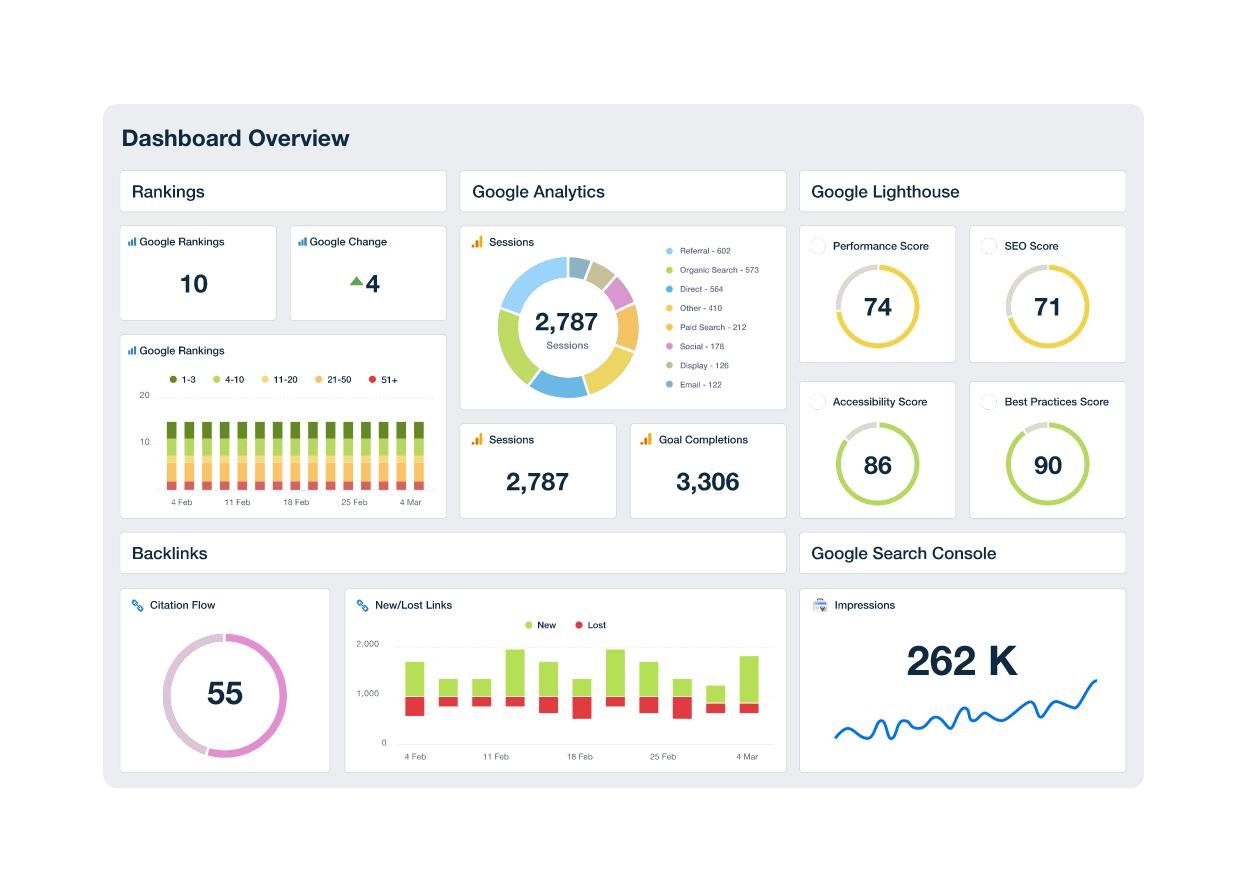Click the link icon beside Citation Flow
This screenshot has width=1248, height=892.
[137, 605]
